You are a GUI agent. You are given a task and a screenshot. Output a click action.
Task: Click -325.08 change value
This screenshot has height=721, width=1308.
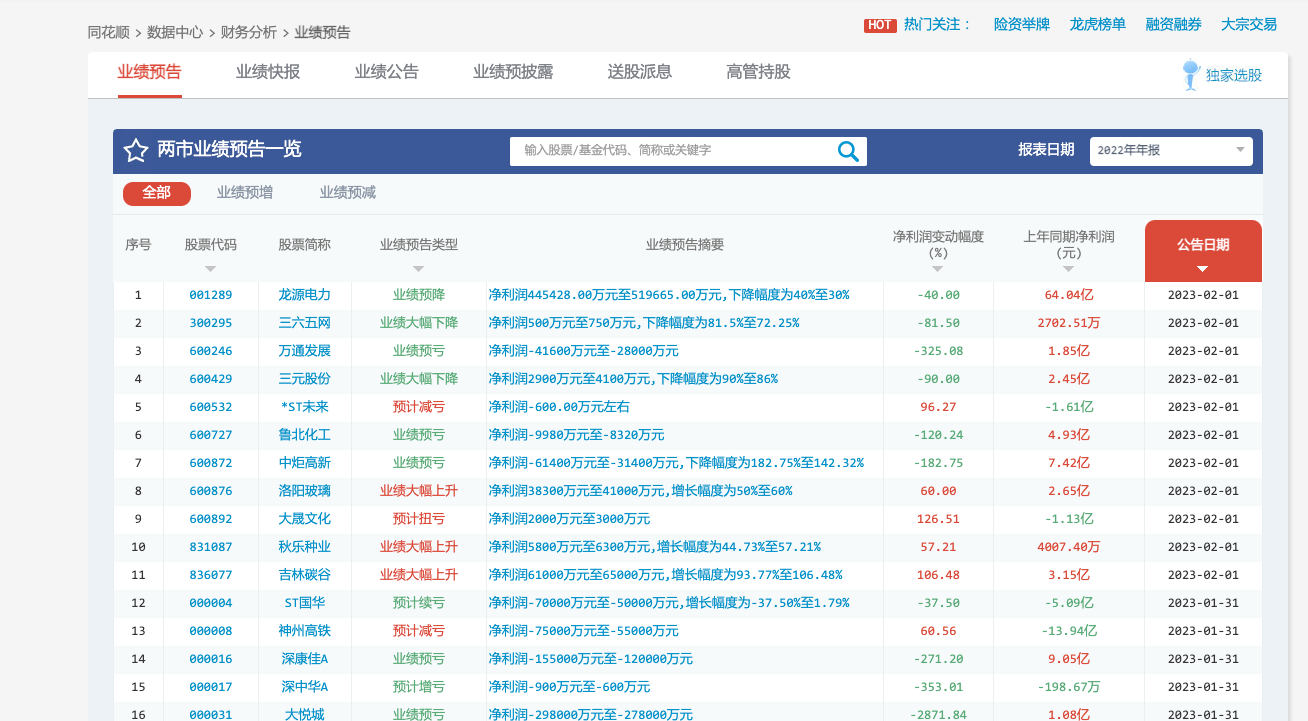938,351
